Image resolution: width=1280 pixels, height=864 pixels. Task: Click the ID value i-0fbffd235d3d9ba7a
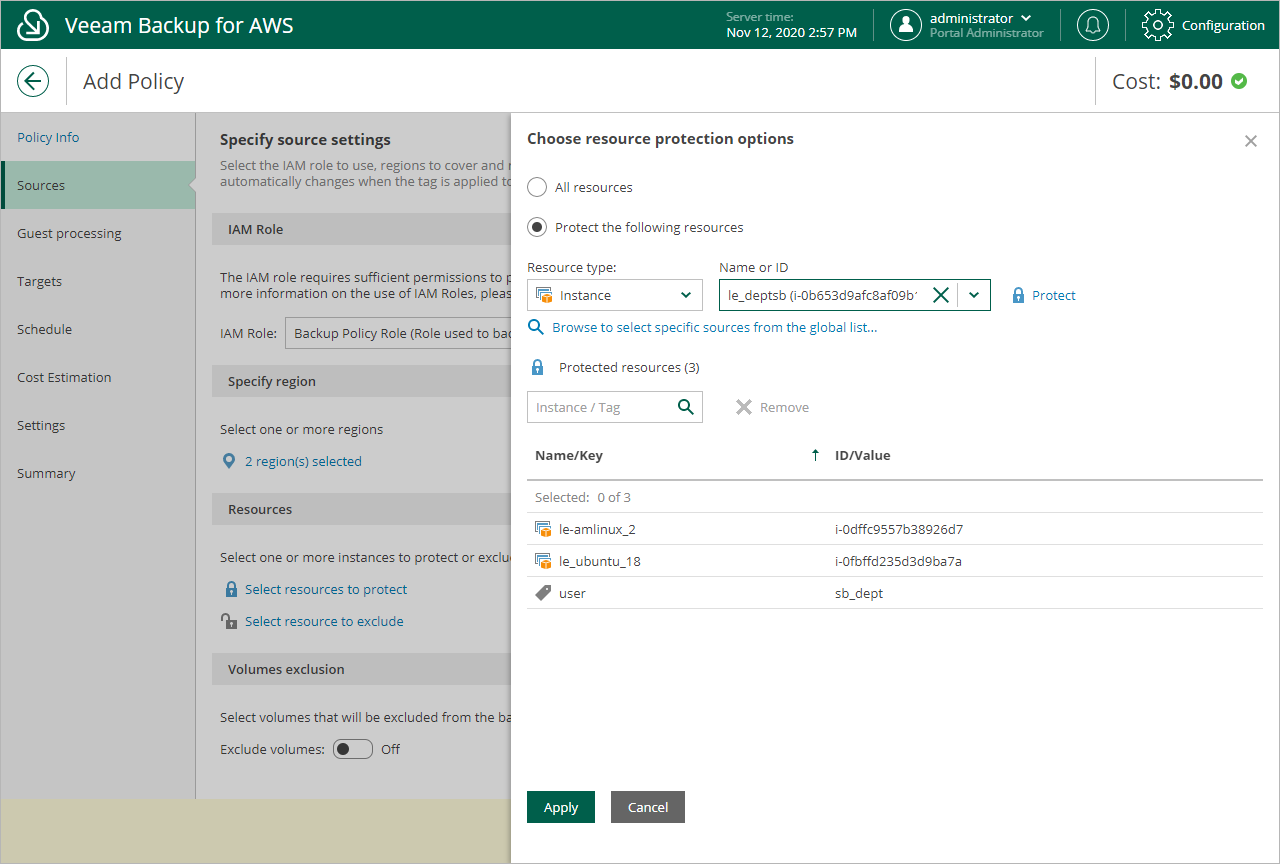[898, 561]
